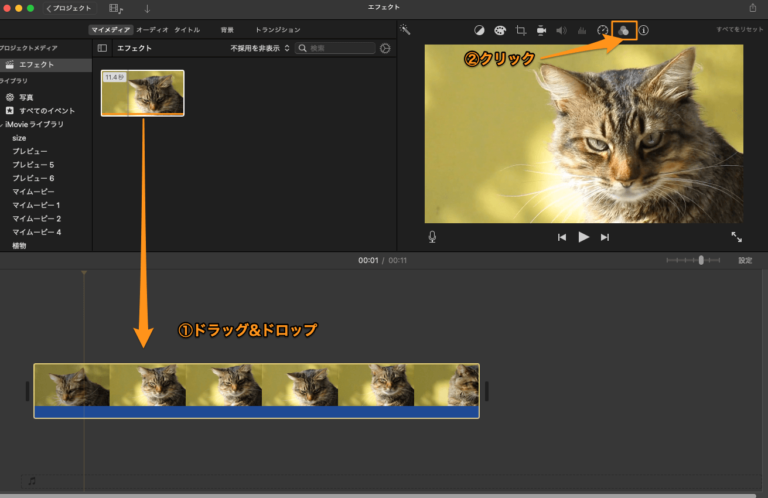768x498 pixels.
Task: Toggle the libraries sidebar list icon
Action: [x=102, y=48]
